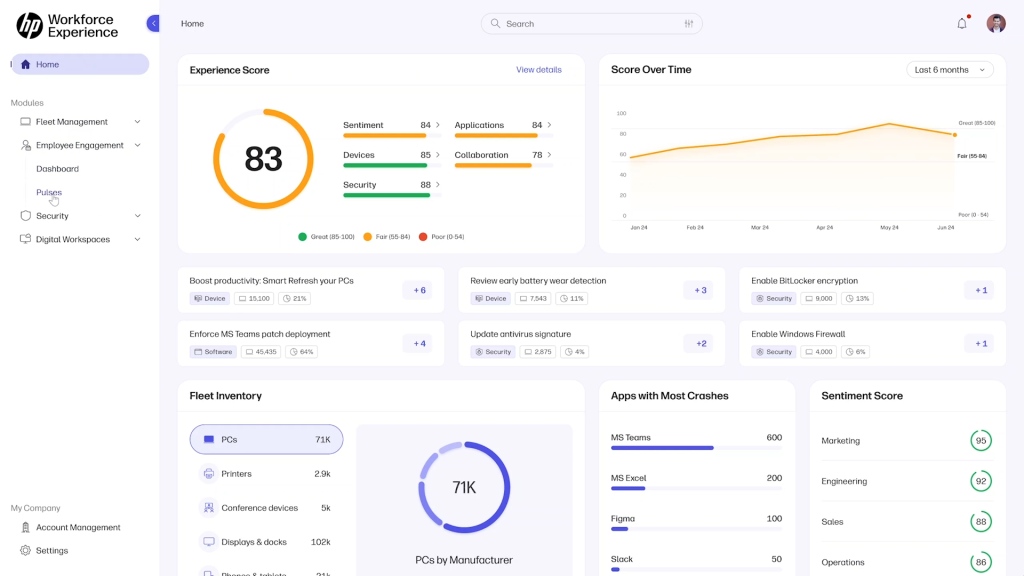Click the Figma crashes progress bar
The image size is (1024, 576).
tap(696, 529)
